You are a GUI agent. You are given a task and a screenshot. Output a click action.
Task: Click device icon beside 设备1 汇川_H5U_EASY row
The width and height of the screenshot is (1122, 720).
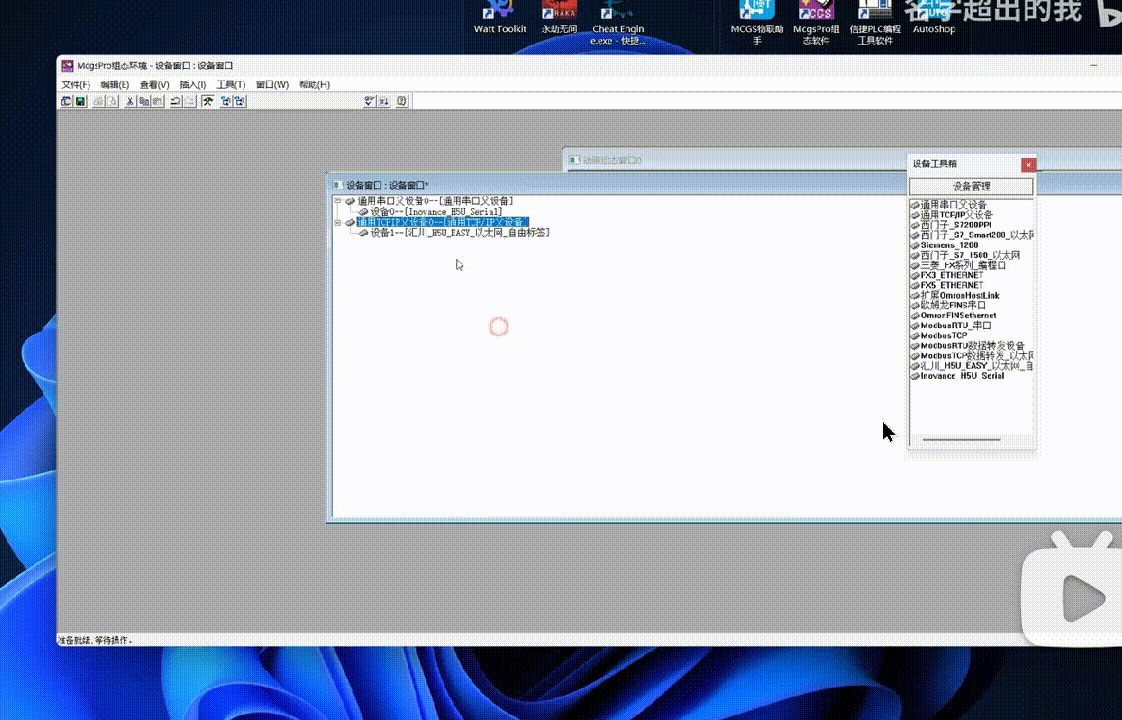tap(364, 233)
